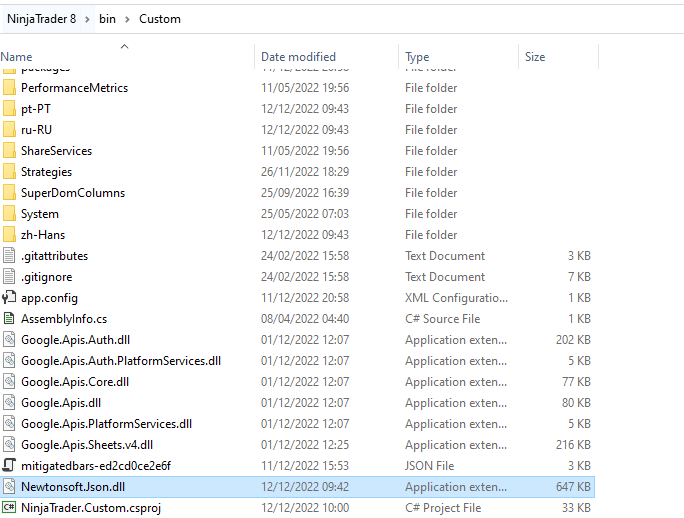Select the pt-PT folder name
Image resolution: width=684 pixels, height=518 pixels.
click(x=36, y=109)
